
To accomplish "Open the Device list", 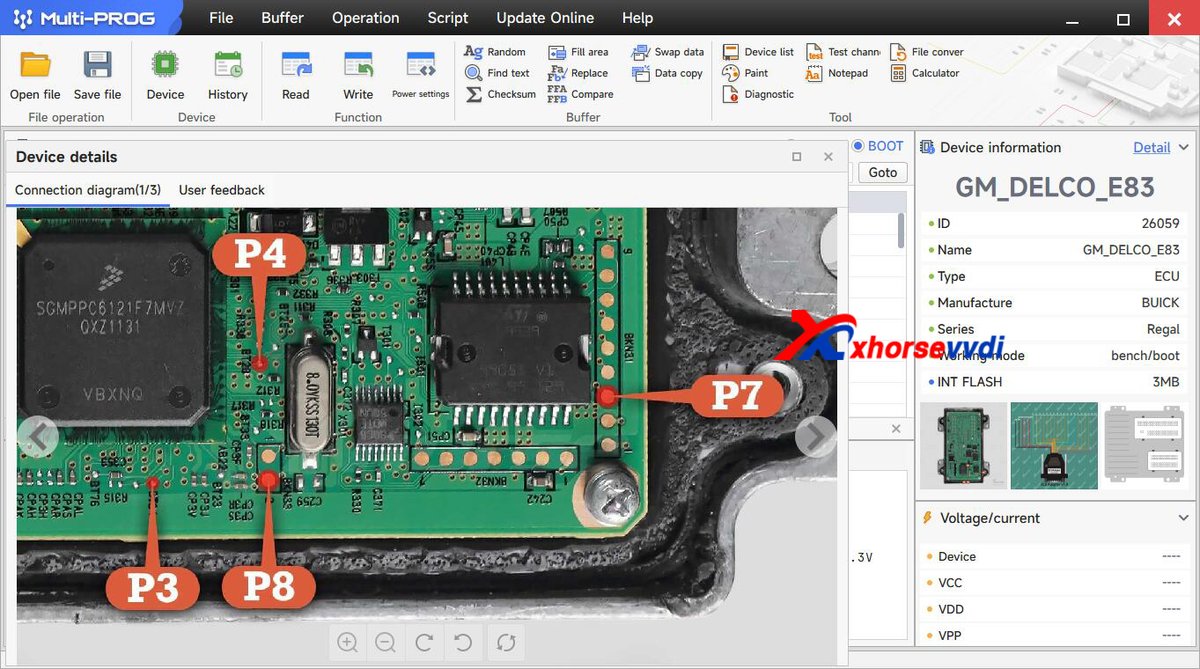I will click(x=757, y=51).
